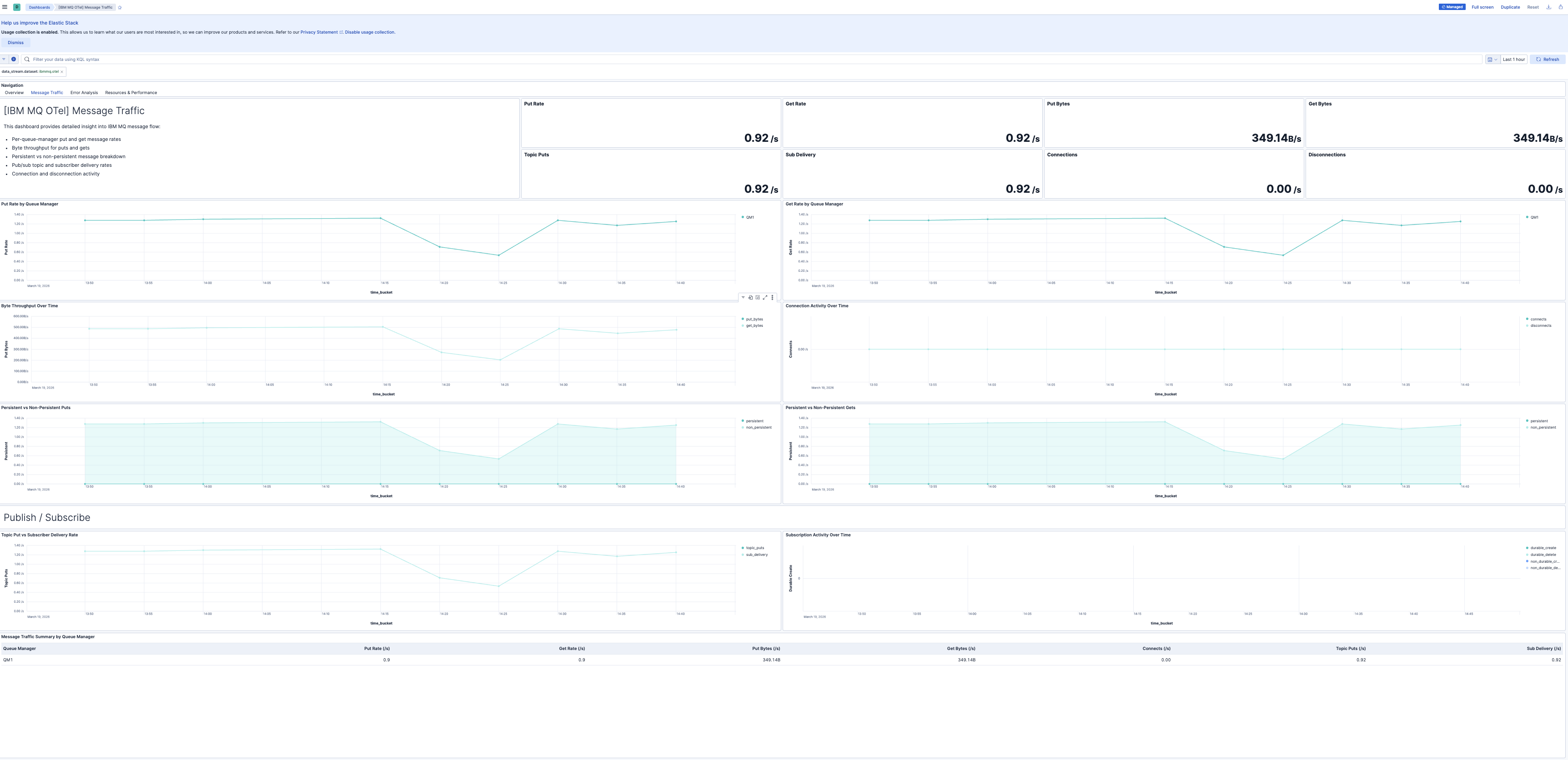Image resolution: width=1568 pixels, height=760 pixels.
Task: Dismiss the usage collection banner
Action: (15, 43)
